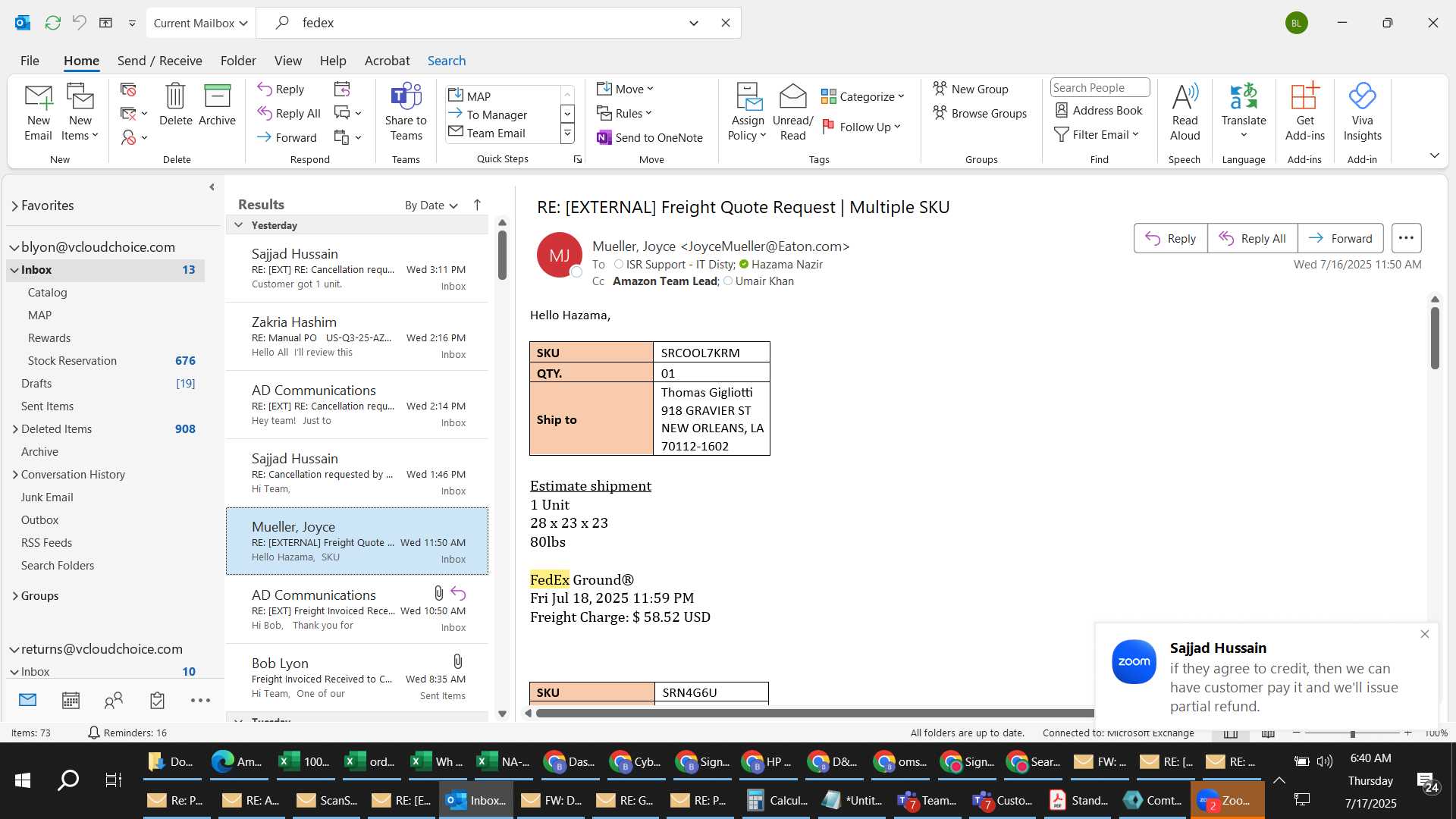Open the Filter Email dropdown
1456x819 pixels.
click(1097, 134)
